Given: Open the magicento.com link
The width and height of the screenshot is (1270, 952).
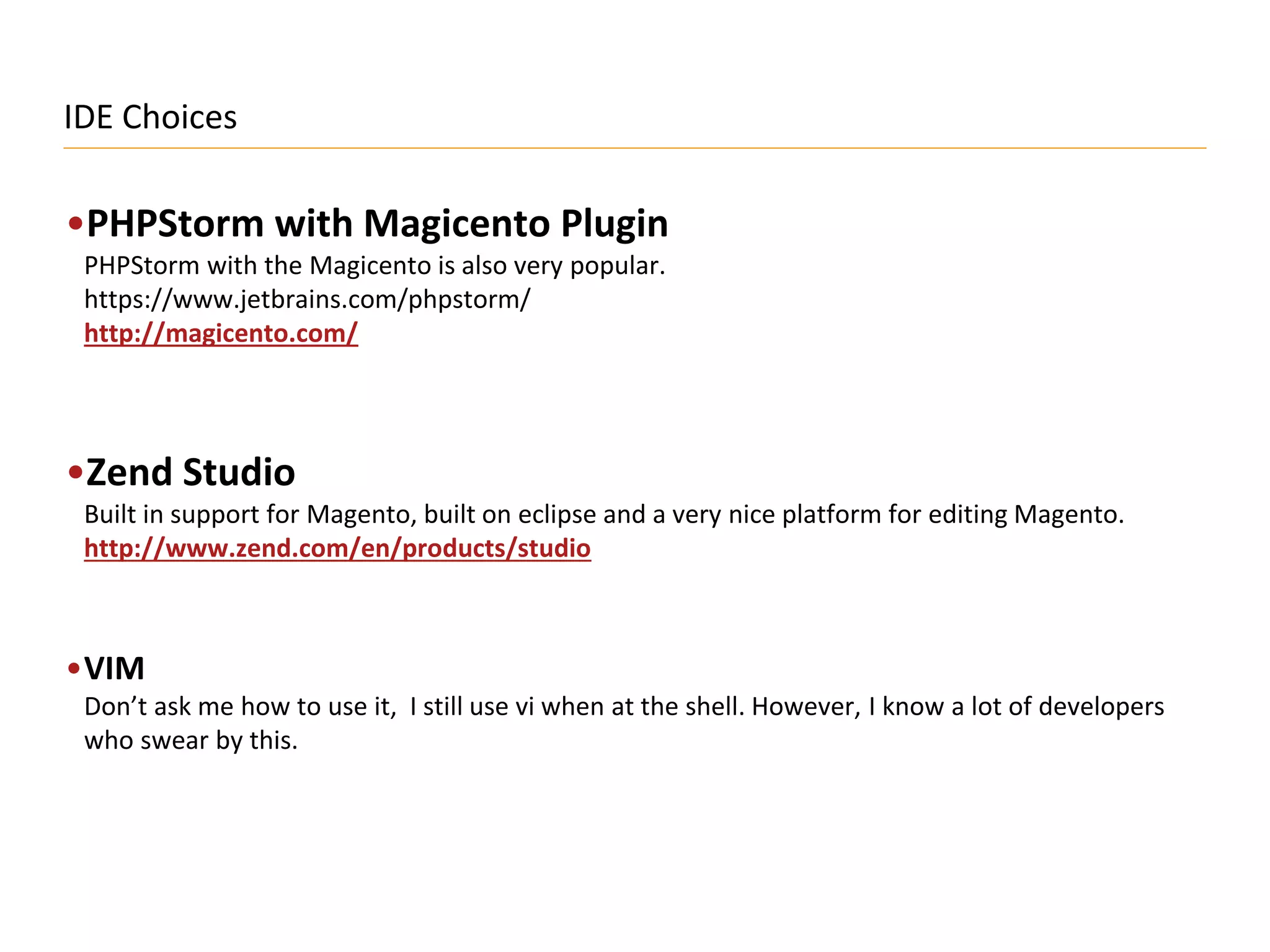Looking at the screenshot, I should click(221, 333).
